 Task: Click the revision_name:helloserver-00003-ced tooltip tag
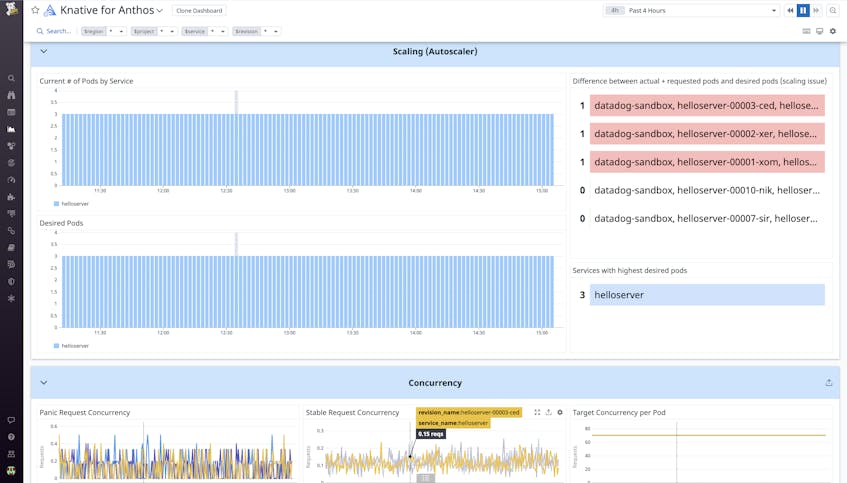[x=468, y=412]
